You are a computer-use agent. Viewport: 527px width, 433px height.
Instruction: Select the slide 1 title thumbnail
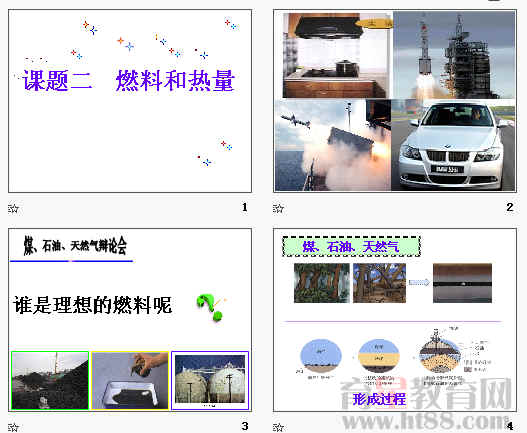click(x=130, y=101)
